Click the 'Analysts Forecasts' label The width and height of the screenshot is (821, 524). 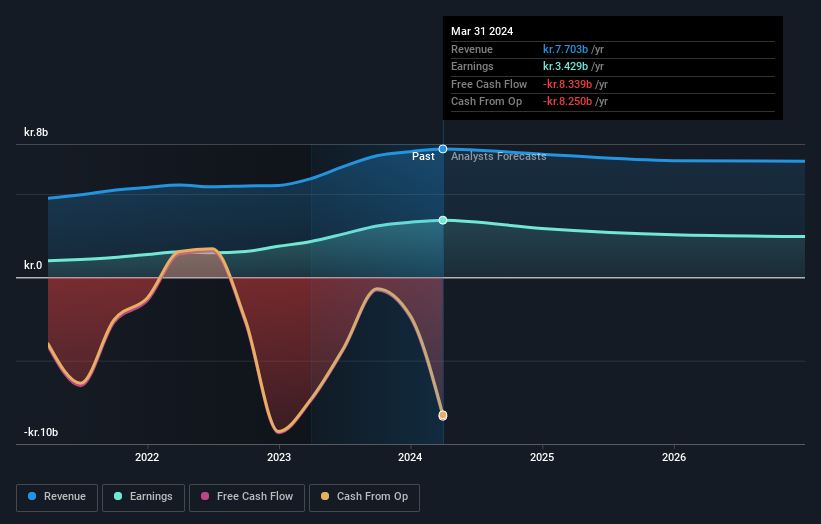498,157
